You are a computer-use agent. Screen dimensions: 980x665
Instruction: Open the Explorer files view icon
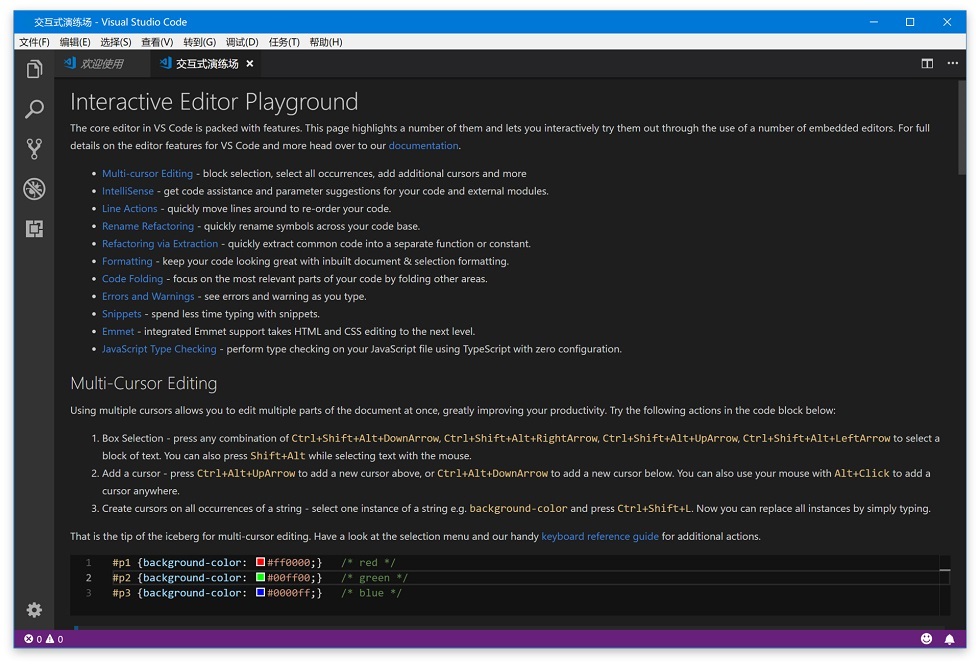click(34, 69)
